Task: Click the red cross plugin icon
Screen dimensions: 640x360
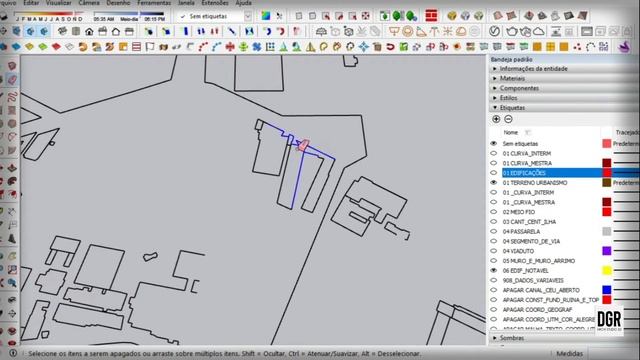Action: pos(230,47)
